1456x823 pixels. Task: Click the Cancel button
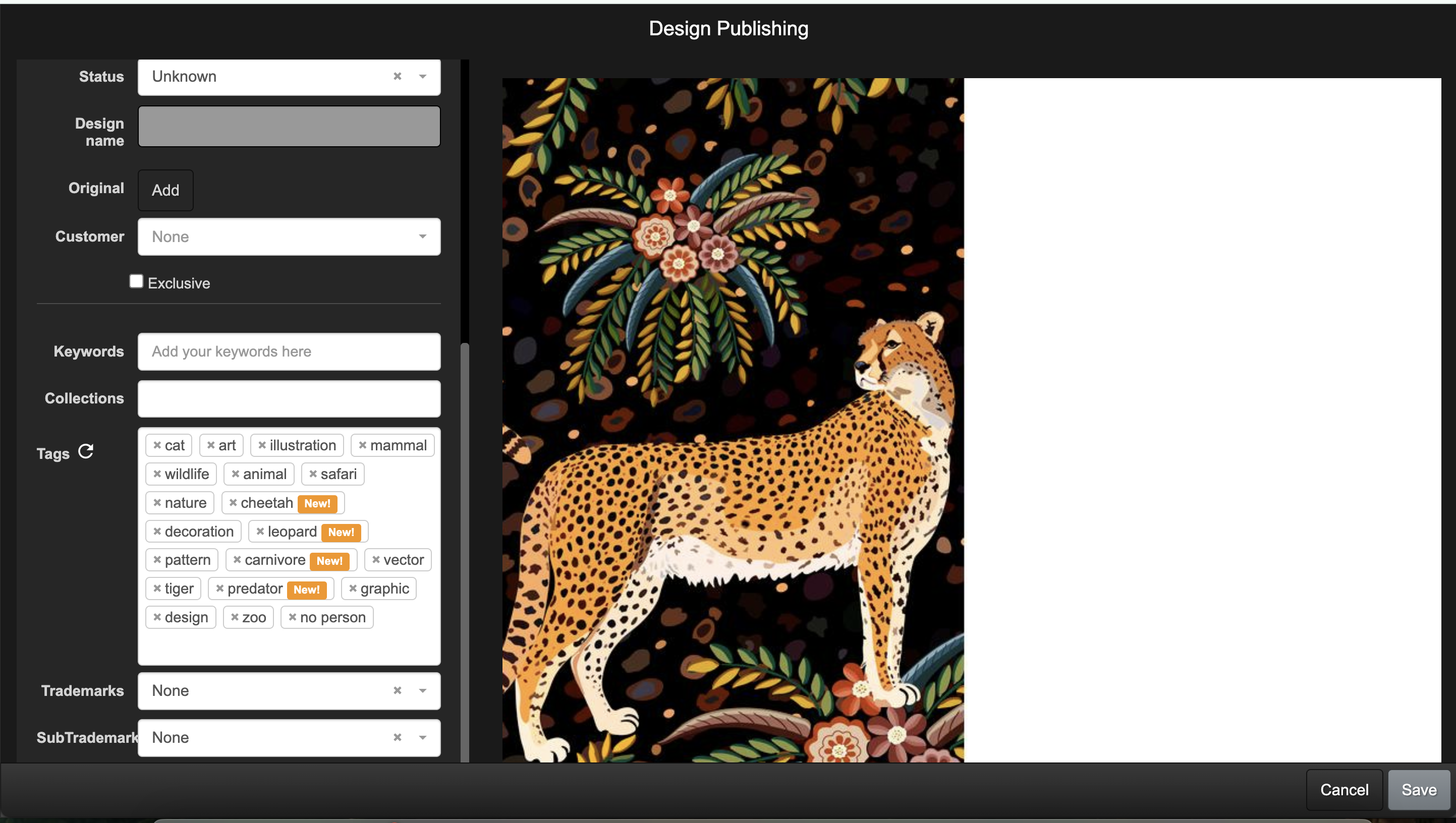click(x=1344, y=790)
